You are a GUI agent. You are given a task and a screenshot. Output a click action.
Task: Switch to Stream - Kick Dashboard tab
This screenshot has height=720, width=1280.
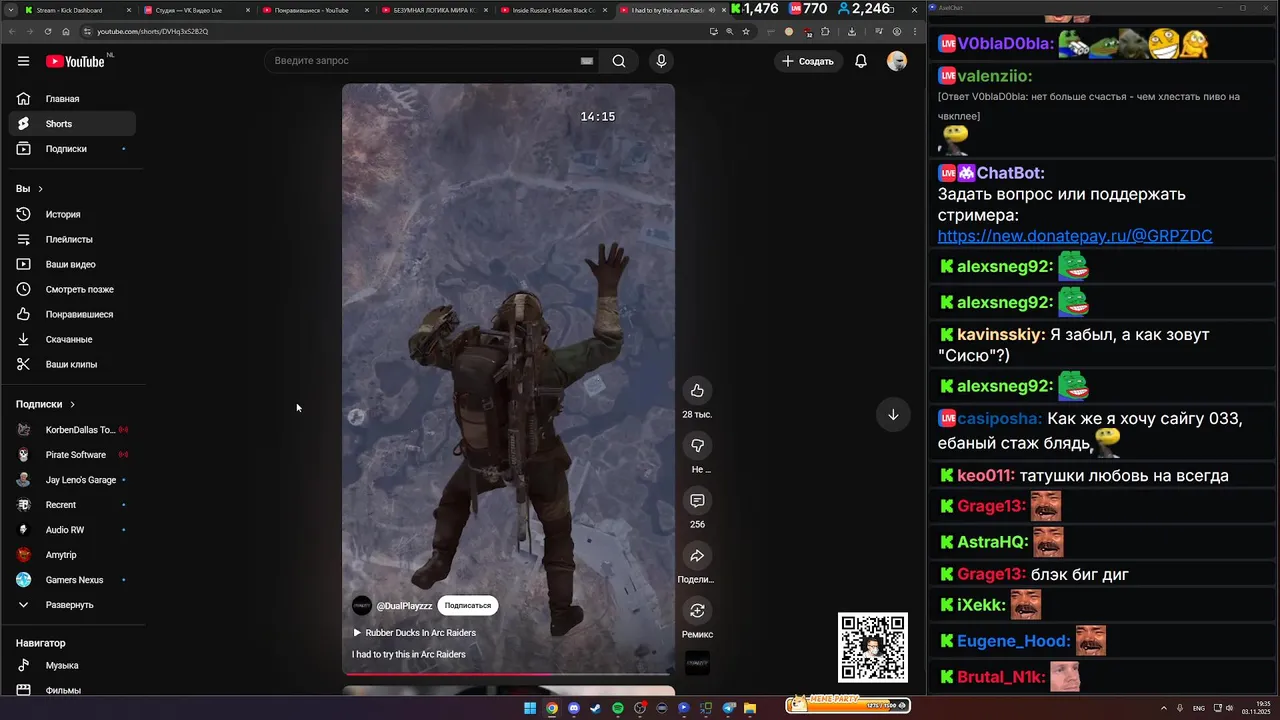pos(76,10)
